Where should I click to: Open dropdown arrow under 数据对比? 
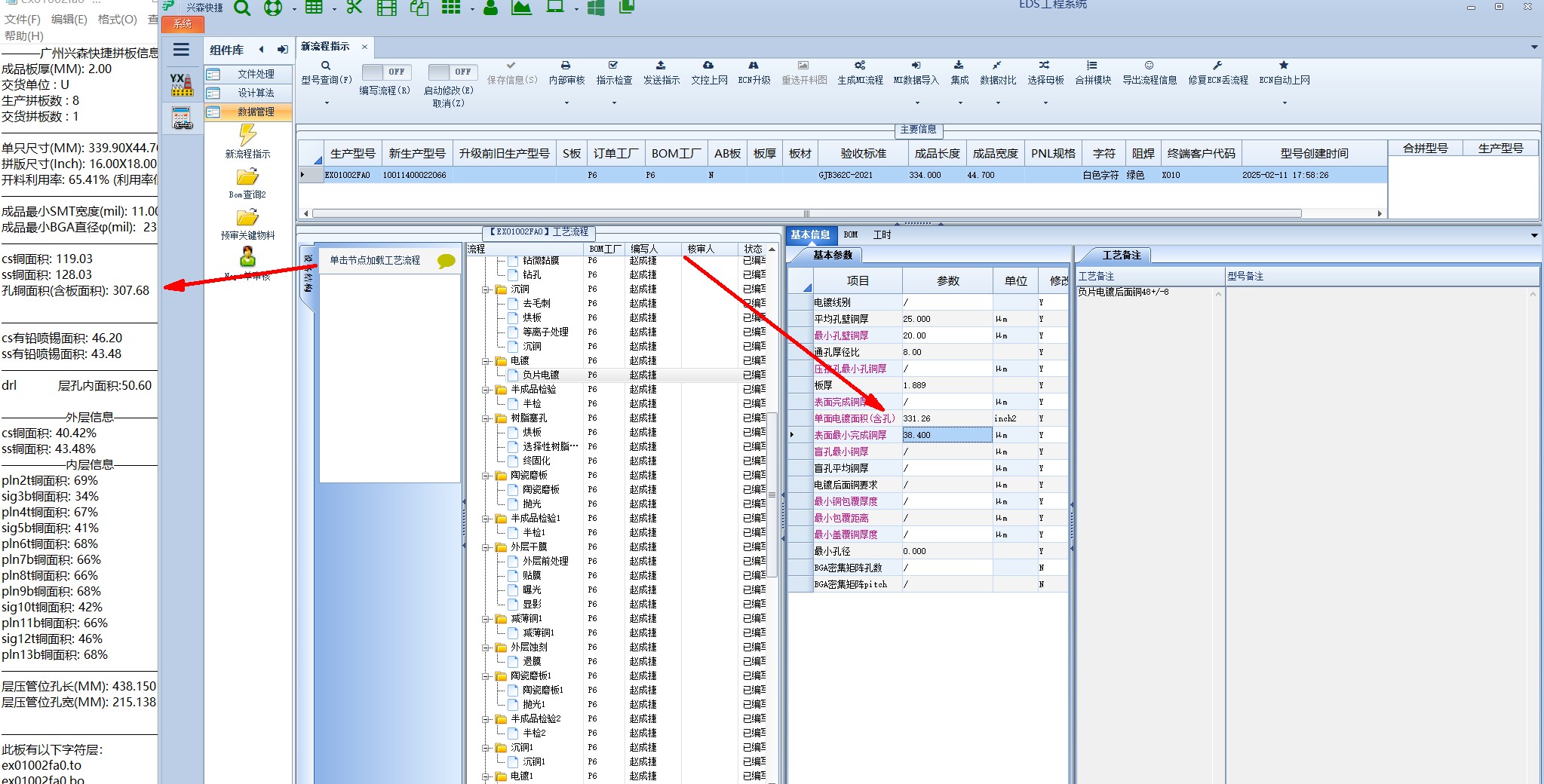(998, 103)
